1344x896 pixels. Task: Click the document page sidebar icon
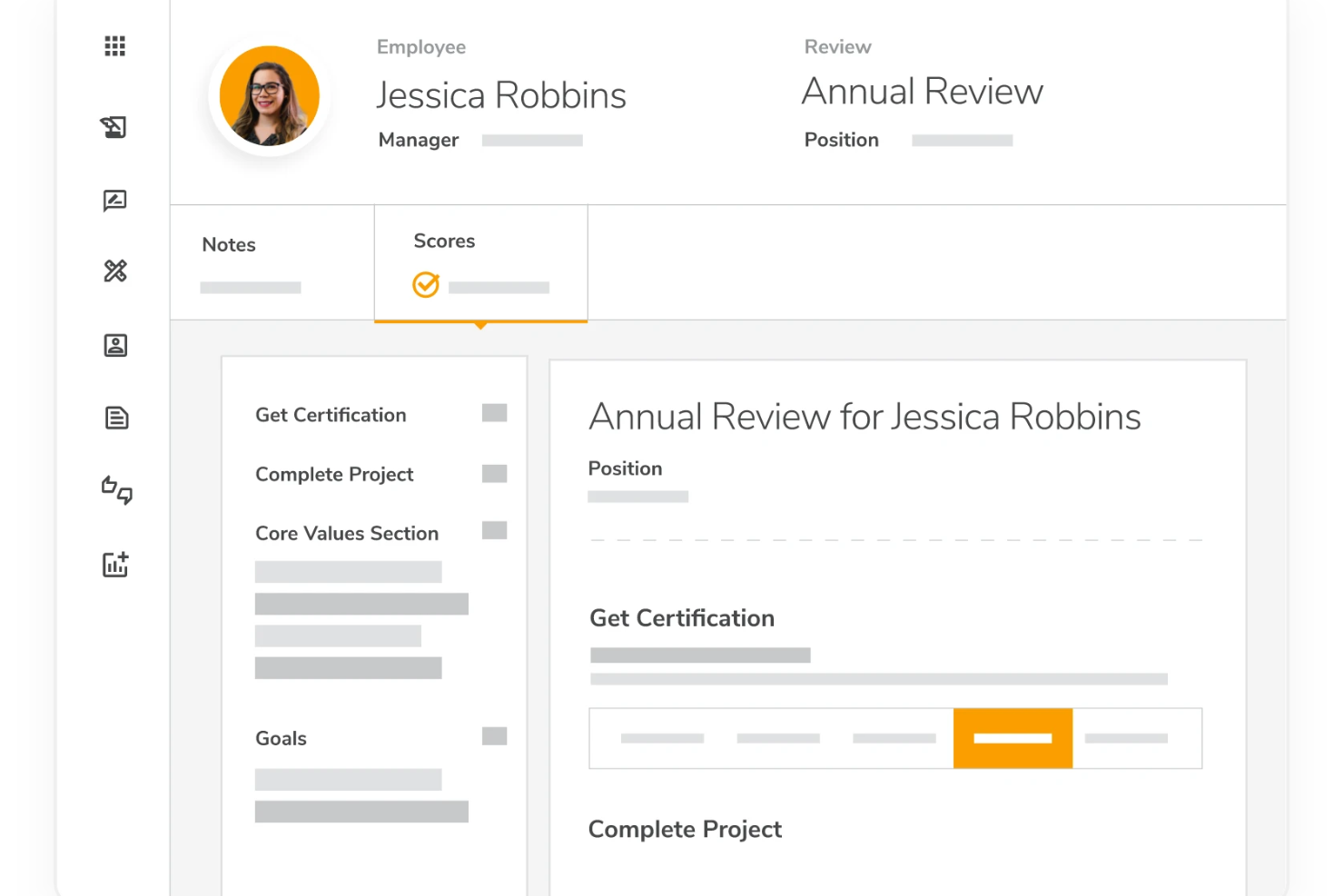pyautogui.click(x=116, y=418)
